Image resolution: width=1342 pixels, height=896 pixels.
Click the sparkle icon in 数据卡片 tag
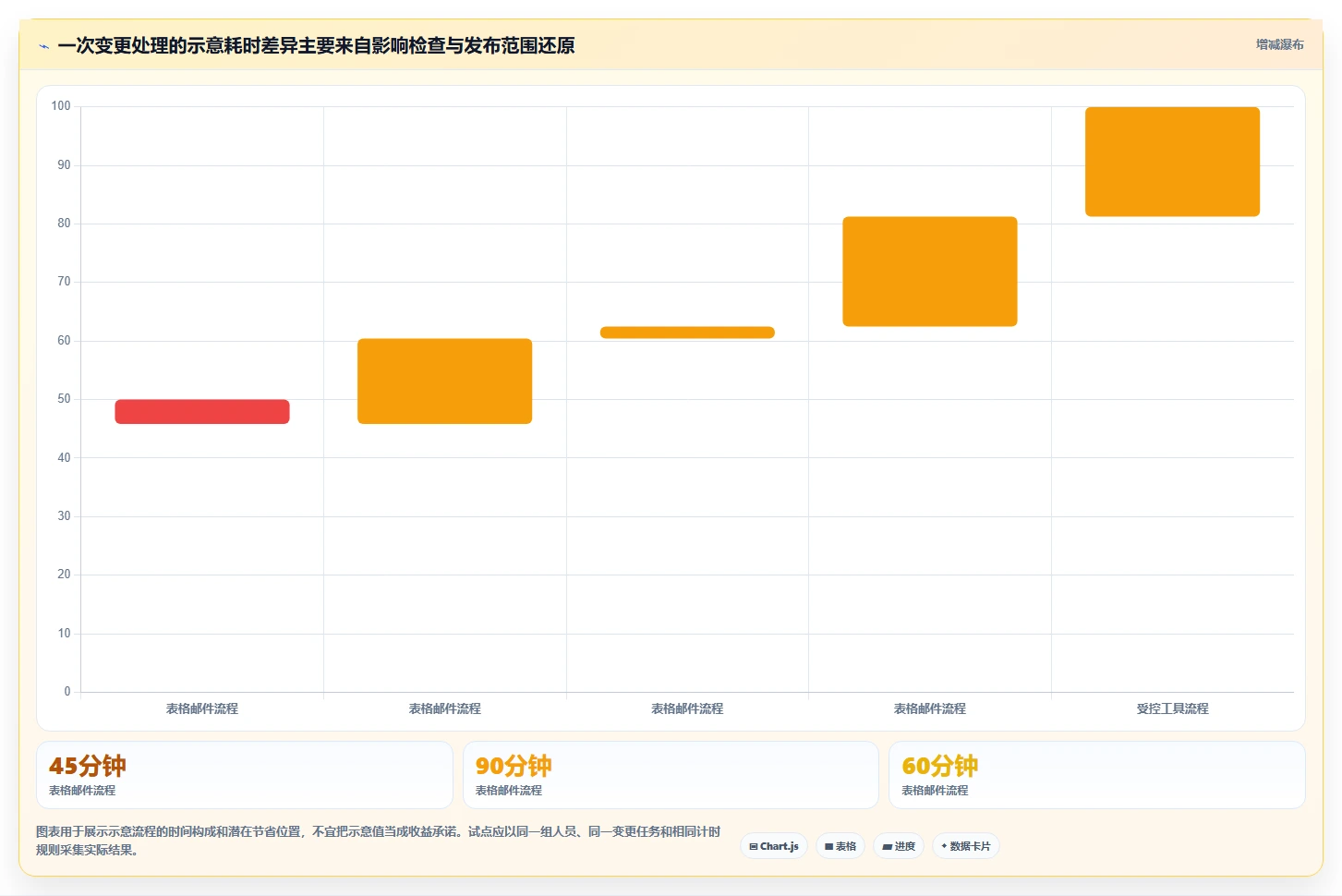click(x=944, y=846)
